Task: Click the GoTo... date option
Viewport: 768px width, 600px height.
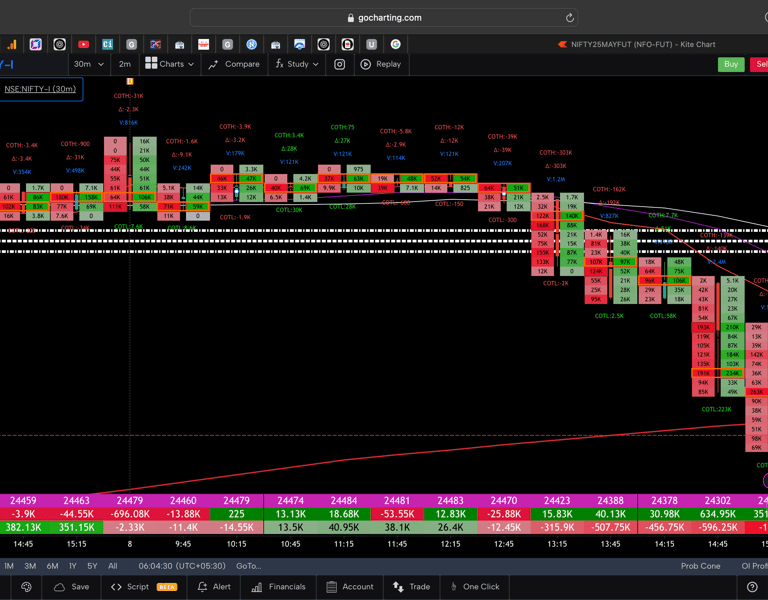Action: pos(249,566)
